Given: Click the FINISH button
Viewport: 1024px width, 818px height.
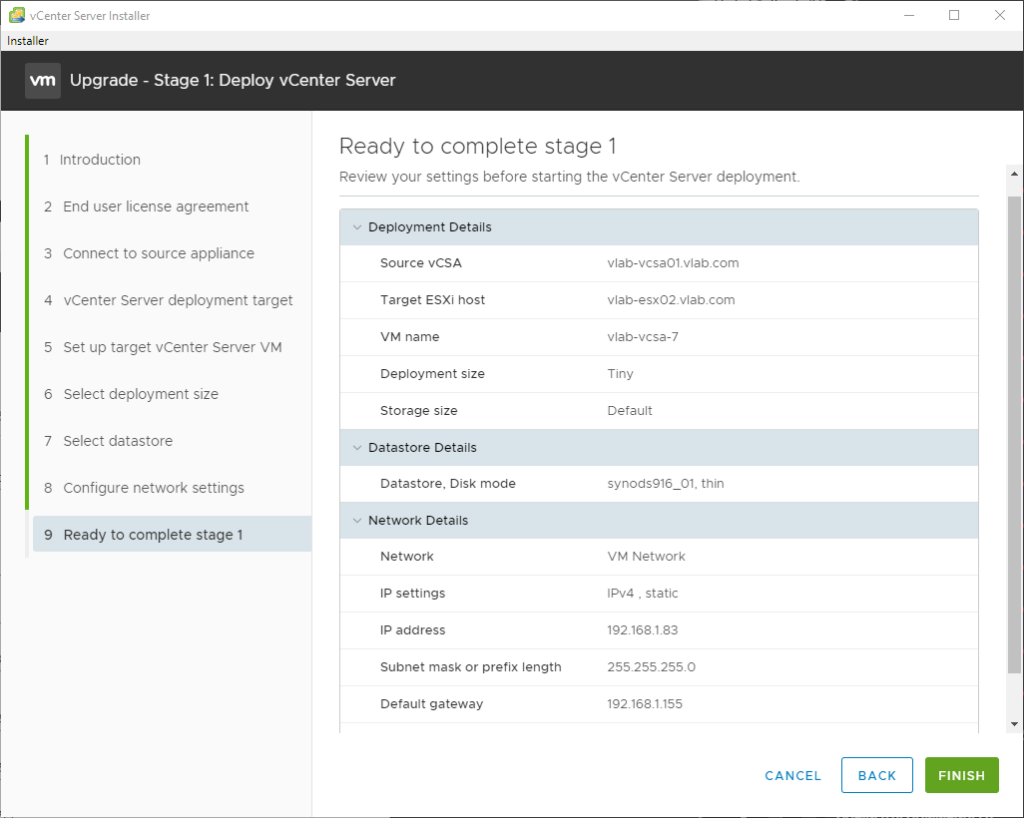Looking at the screenshot, I should pyautogui.click(x=961, y=776).
